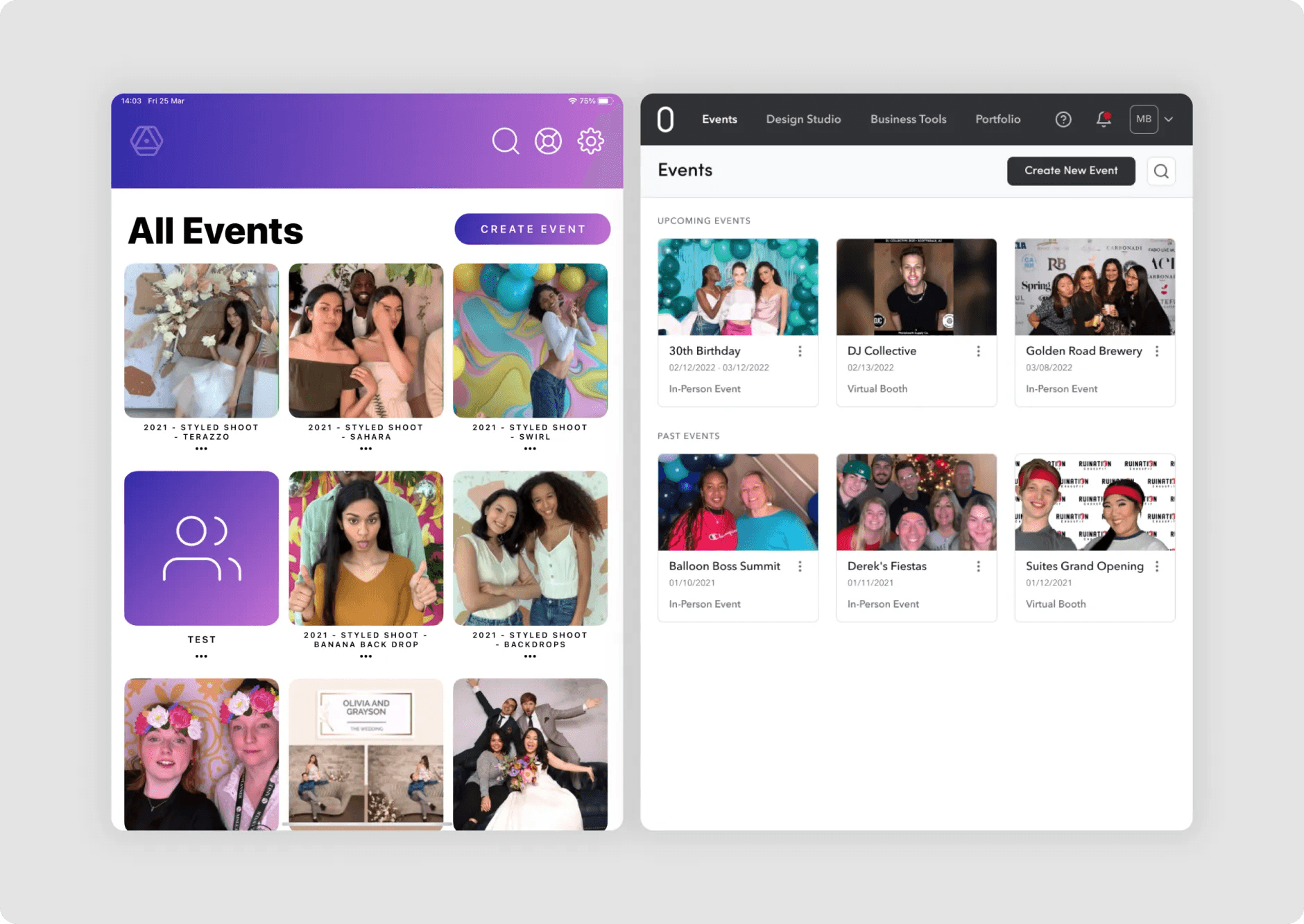This screenshot has width=1304, height=924.
Task: Open the lifebuoy support icon
Action: tap(548, 141)
